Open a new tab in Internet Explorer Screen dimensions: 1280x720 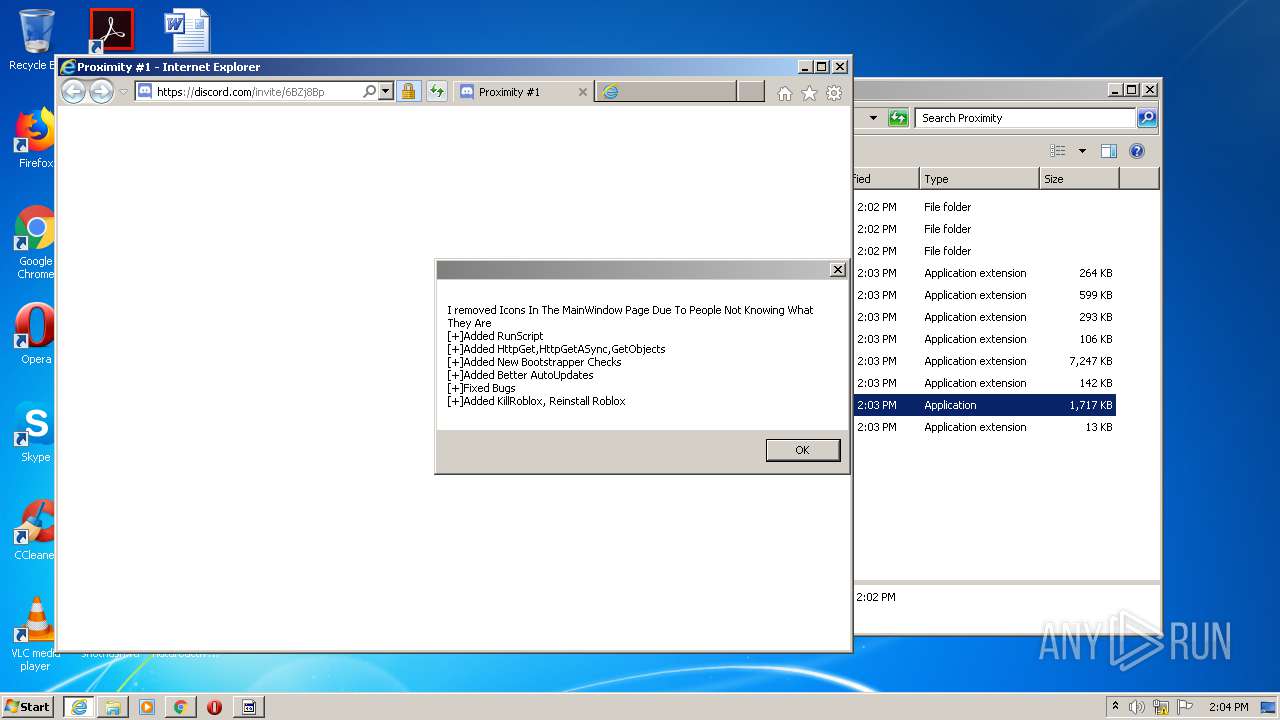pyautogui.click(x=751, y=92)
